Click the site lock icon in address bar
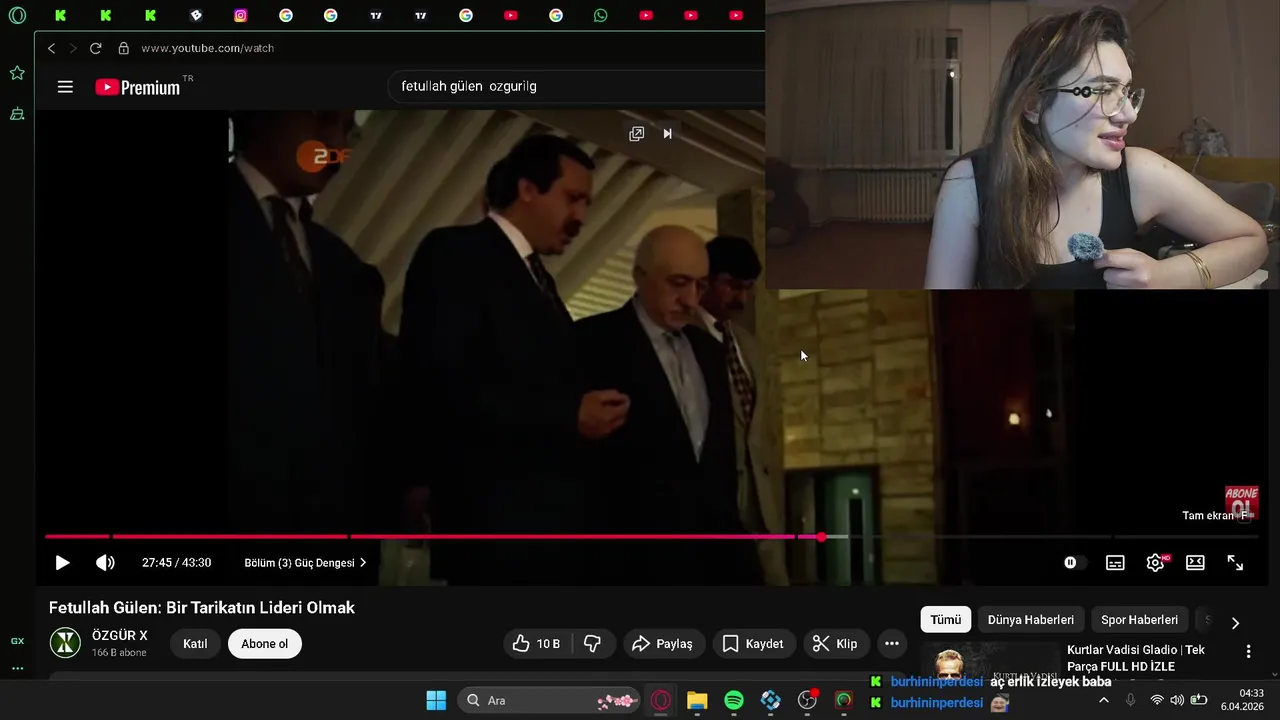 pyautogui.click(x=124, y=48)
